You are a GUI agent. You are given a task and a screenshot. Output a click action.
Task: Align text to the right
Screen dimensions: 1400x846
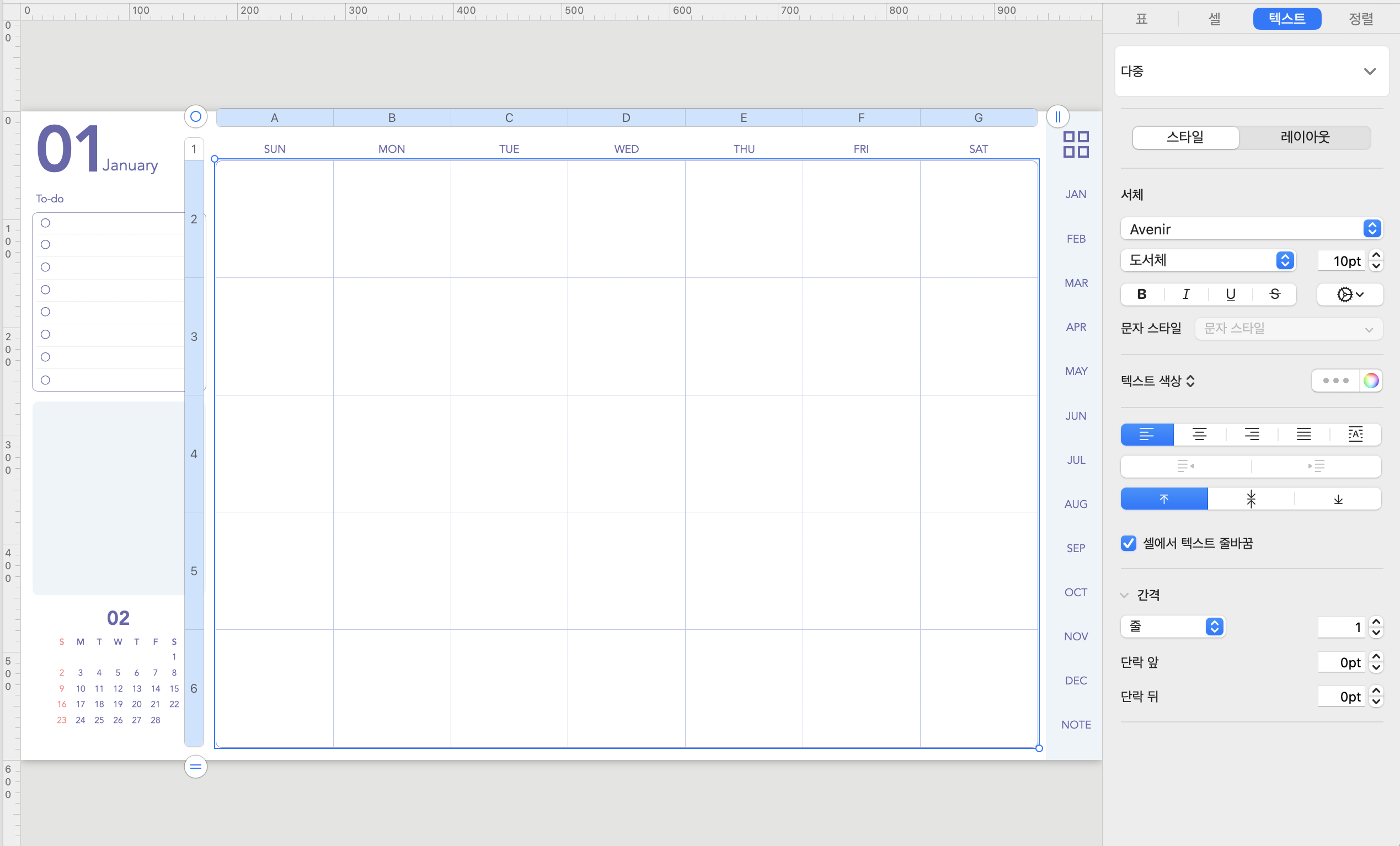point(1252,435)
